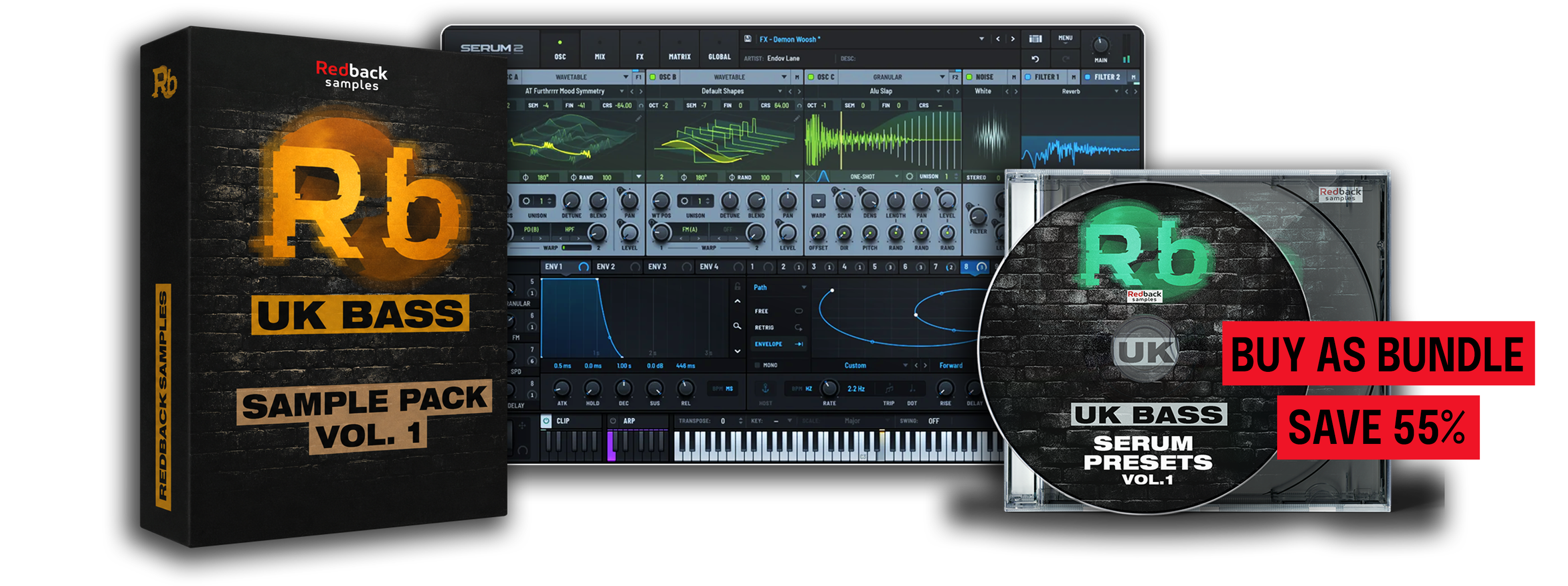This screenshot has width=1568, height=586.
Task: Switch to the FX tab
Action: (x=640, y=49)
